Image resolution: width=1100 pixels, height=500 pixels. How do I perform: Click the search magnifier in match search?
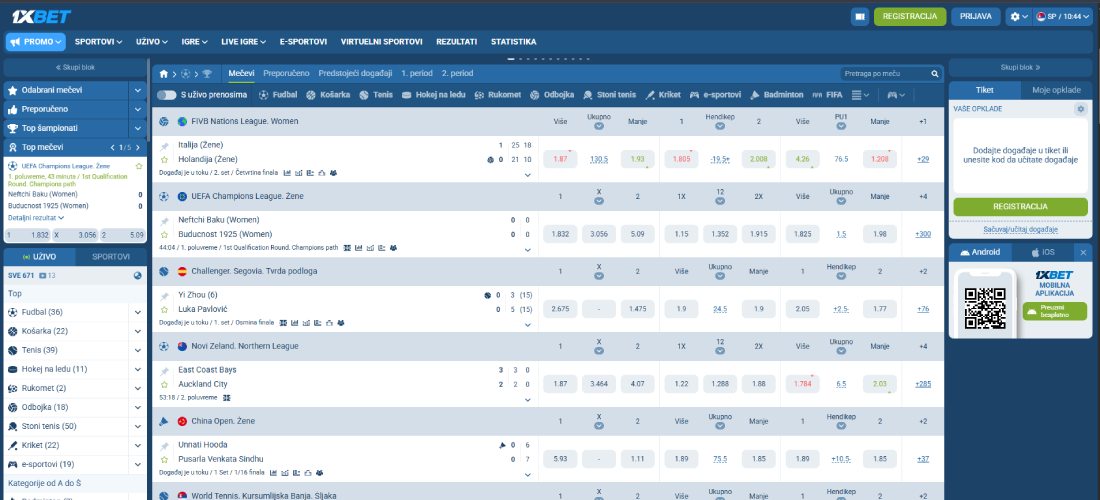tap(934, 74)
